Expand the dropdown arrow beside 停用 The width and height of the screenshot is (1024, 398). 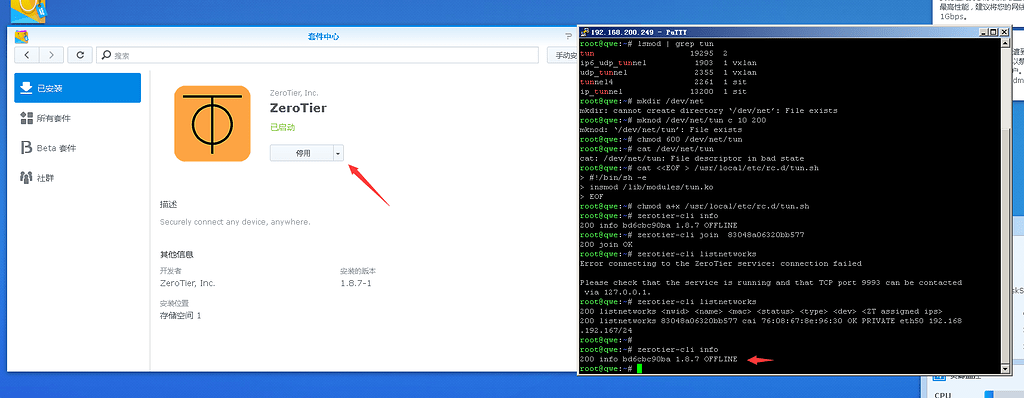(338, 153)
